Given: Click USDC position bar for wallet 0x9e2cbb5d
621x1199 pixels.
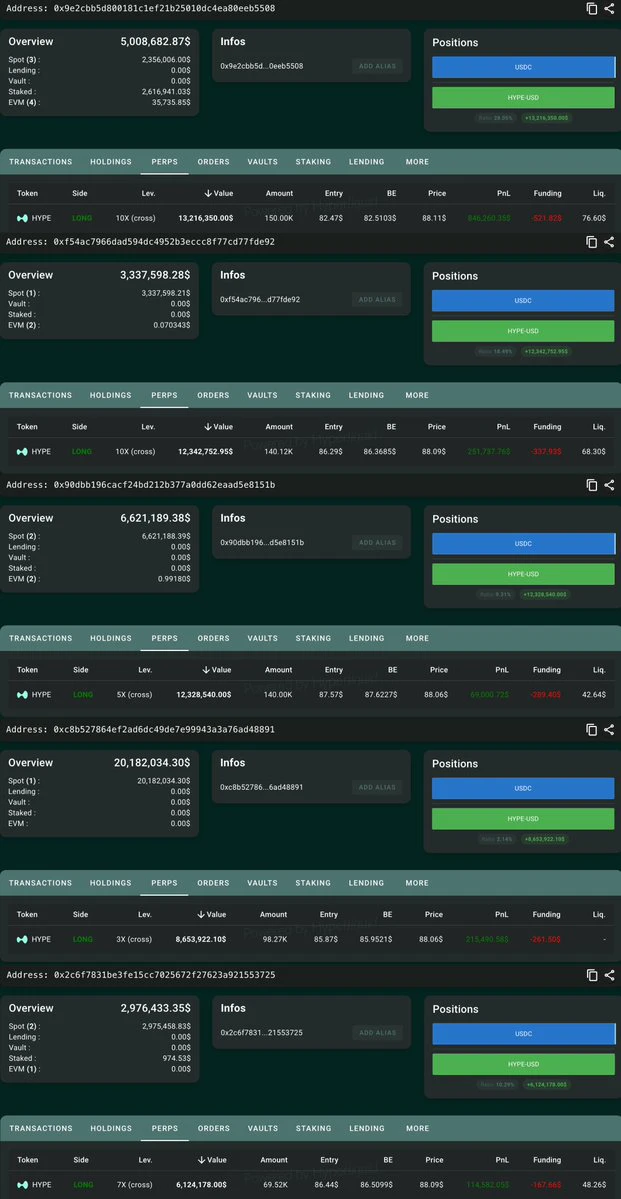Looking at the screenshot, I should [523, 67].
